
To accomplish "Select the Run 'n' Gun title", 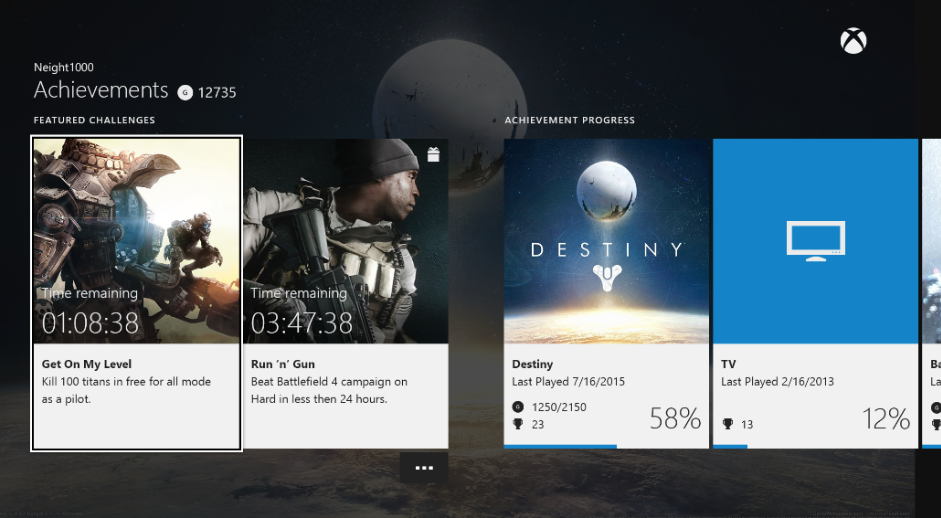I will coord(283,364).
